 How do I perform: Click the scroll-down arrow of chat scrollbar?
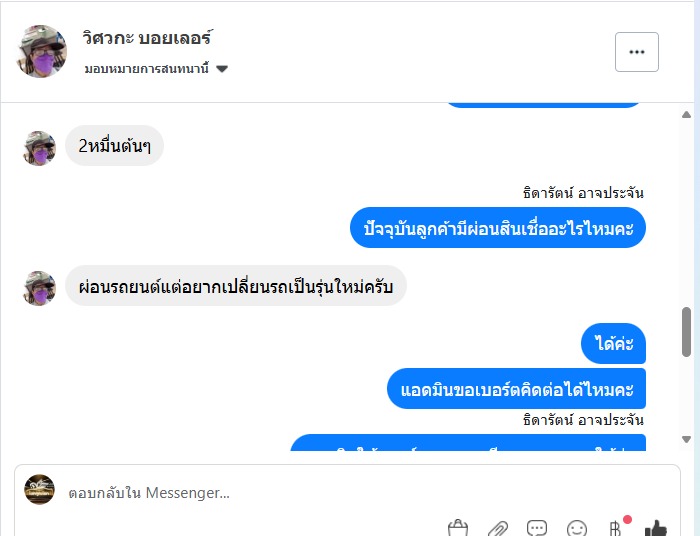pos(686,439)
